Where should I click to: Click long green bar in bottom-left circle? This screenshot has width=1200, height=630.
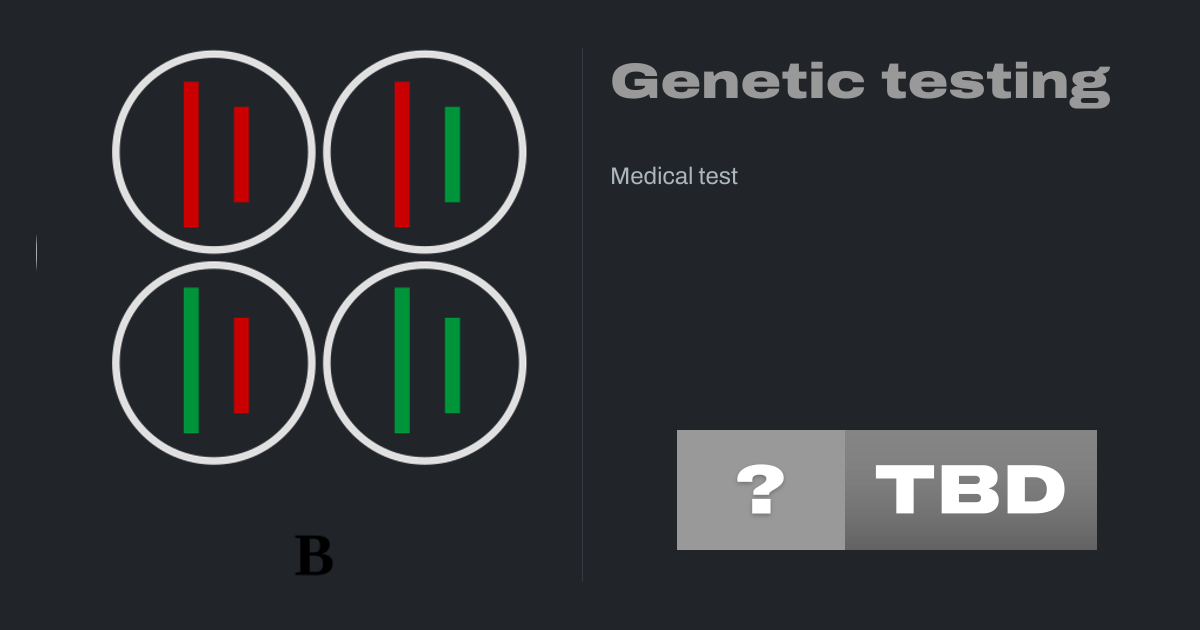[x=191, y=360]
